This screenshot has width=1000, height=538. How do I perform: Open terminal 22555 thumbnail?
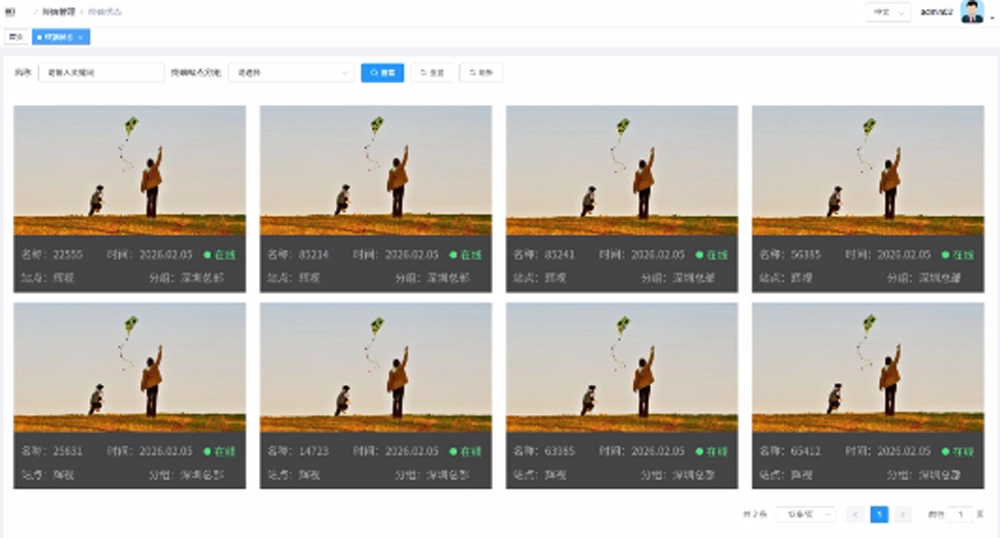(129, 170)
